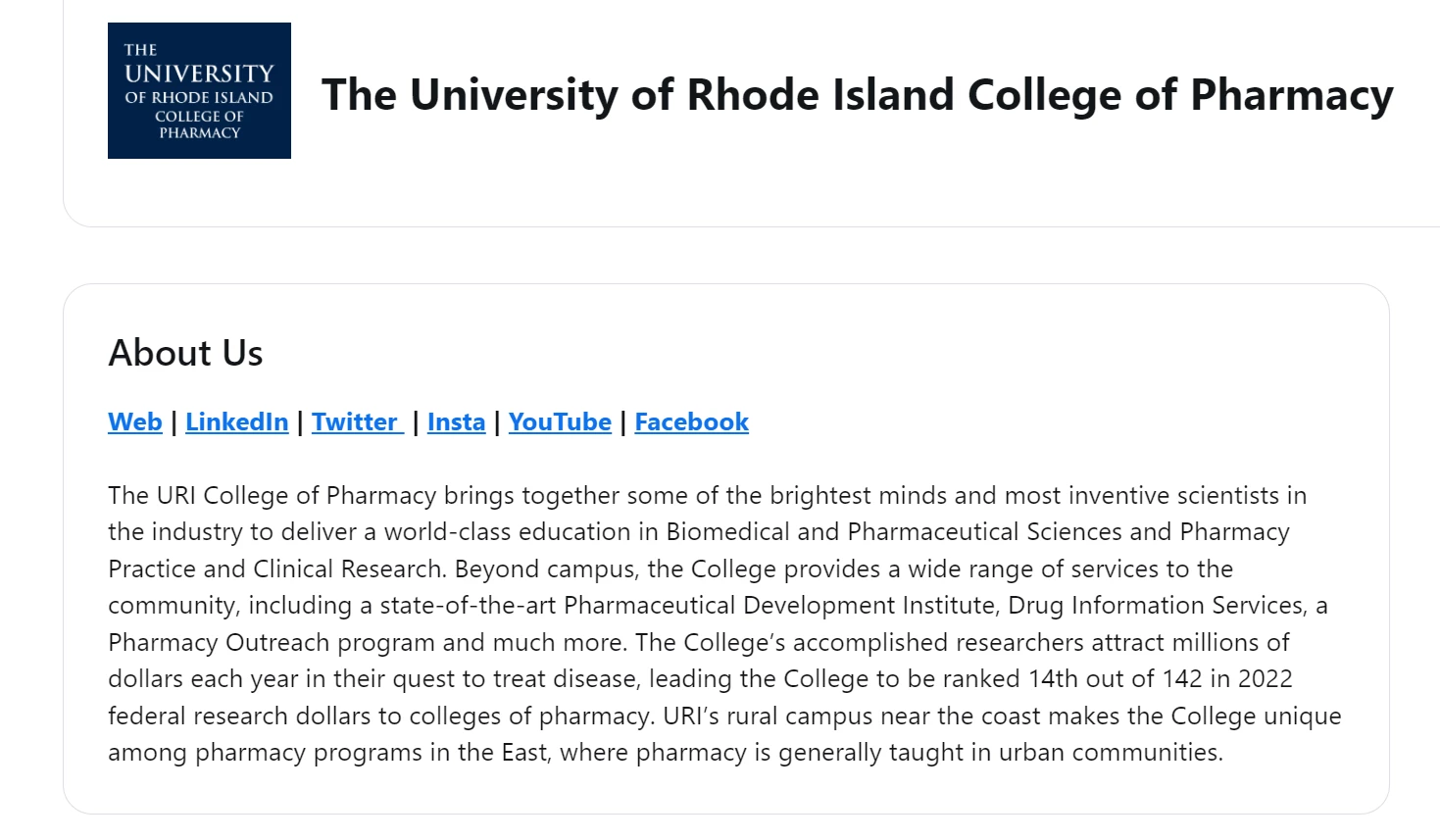This screenshot has width=1440, height=840.
Task: Click the University of Rhode Island page title
Action: click(858, 95)
